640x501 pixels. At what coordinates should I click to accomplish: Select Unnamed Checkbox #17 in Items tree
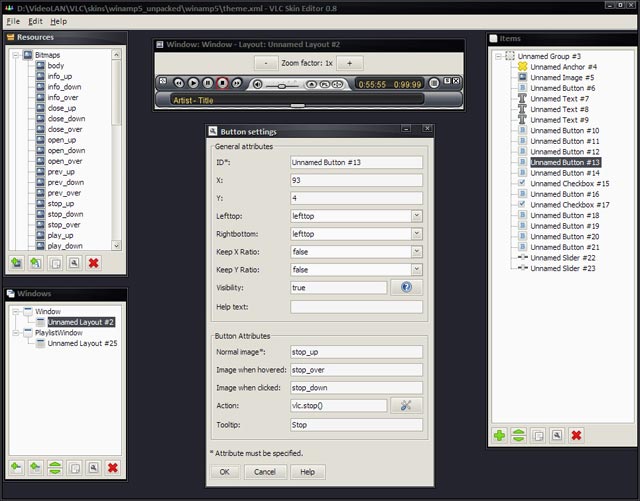(x=570, y=205)
